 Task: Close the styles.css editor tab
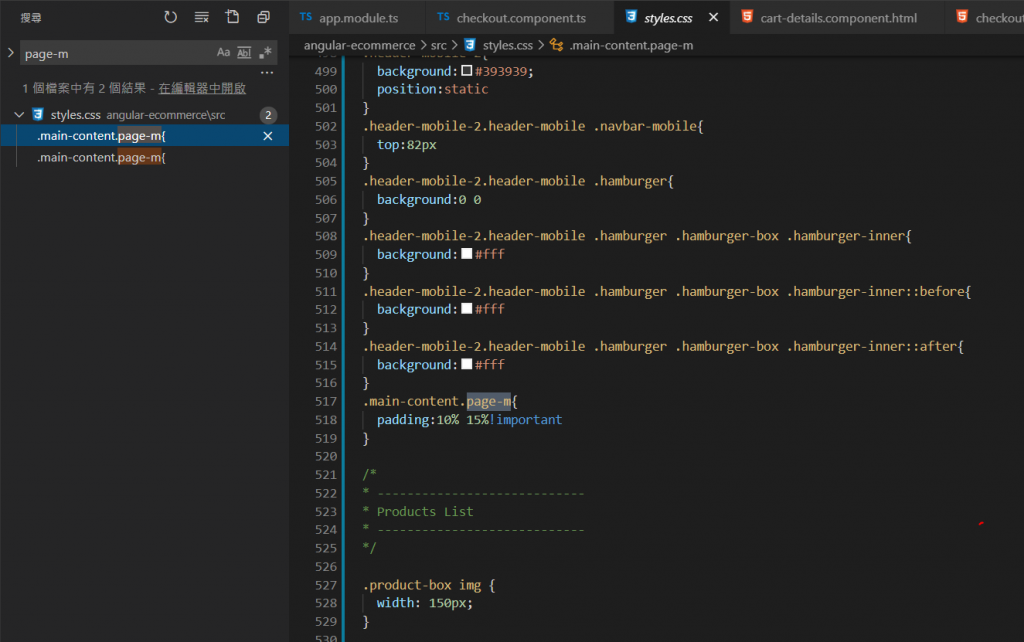(x=713, y=18)
